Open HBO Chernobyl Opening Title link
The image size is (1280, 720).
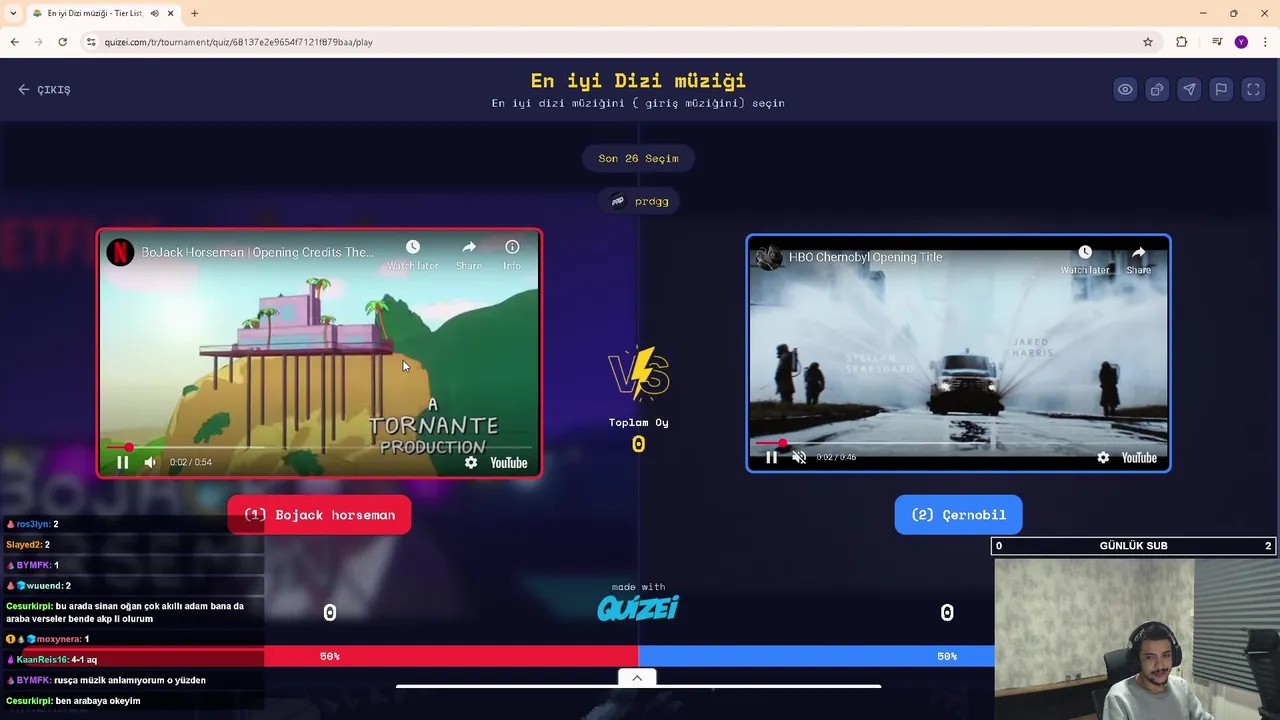[x=866, y=257]
